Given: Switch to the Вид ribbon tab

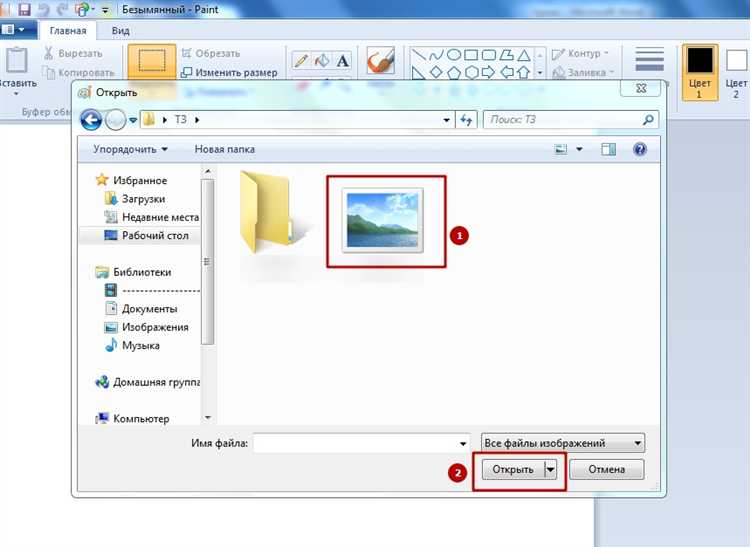Looking at the screenshot, I should pyautogui.click(x=121, y=31).
